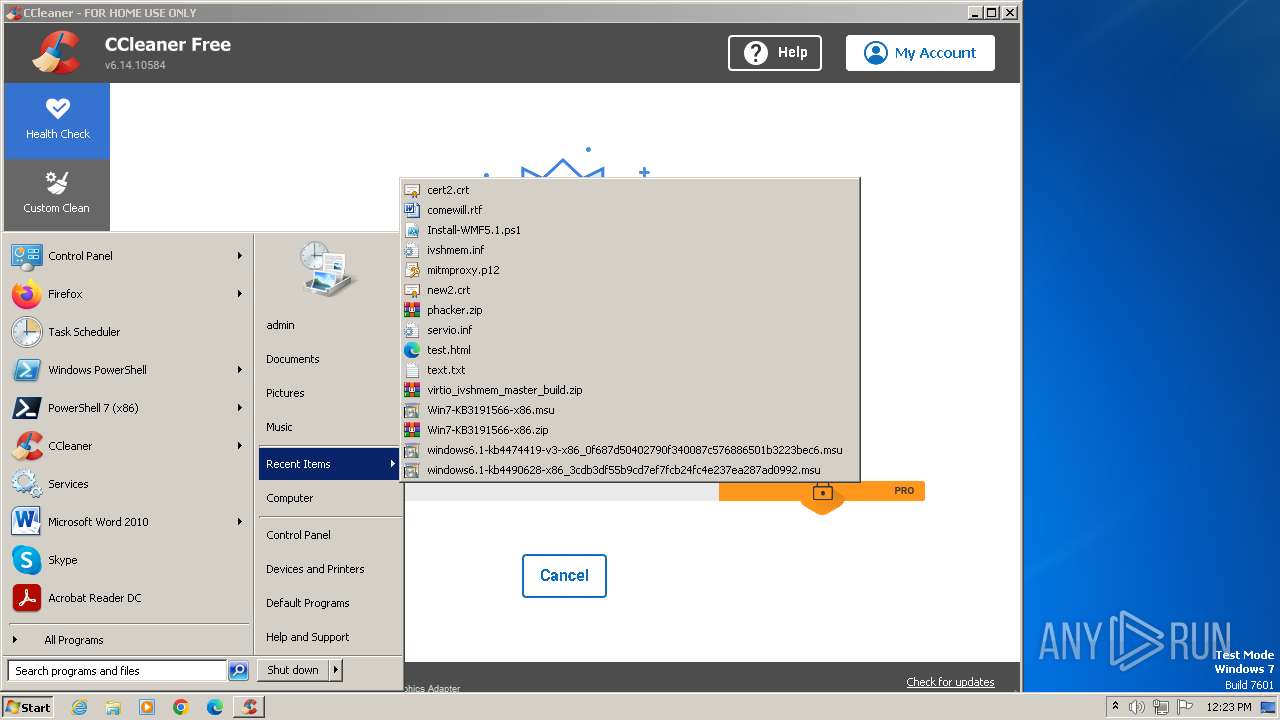Open Windows Explorer from taskbar

pyautogui.click(x=113, y=707)
